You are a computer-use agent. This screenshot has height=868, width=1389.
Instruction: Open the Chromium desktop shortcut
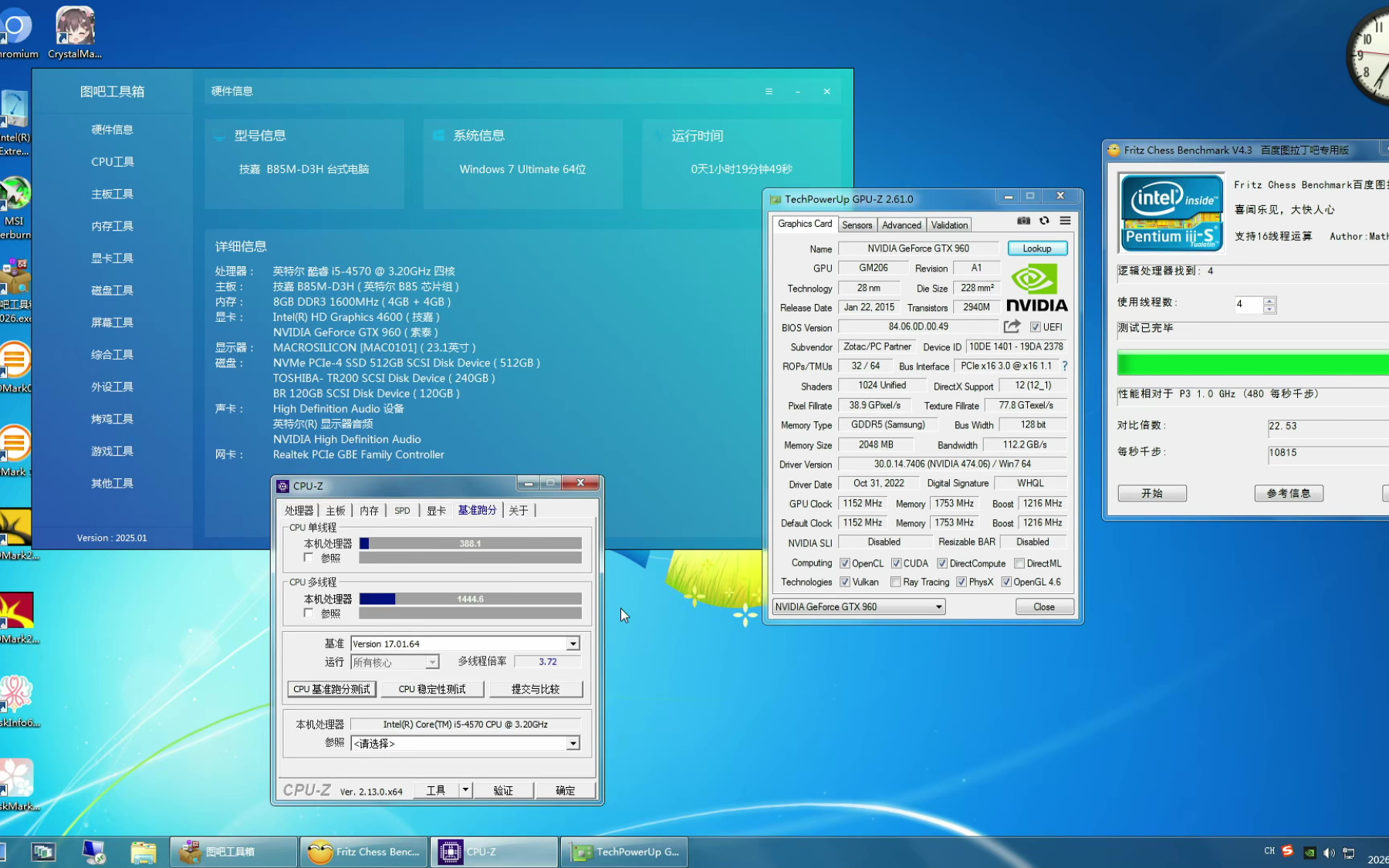[15, 32]
